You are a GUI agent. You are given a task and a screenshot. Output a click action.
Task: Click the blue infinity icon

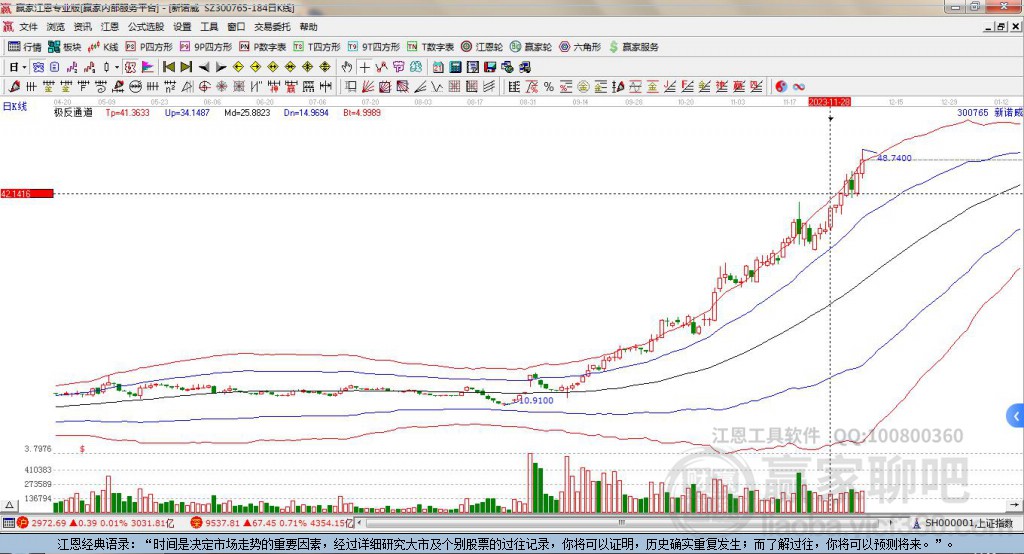[799, 86]
